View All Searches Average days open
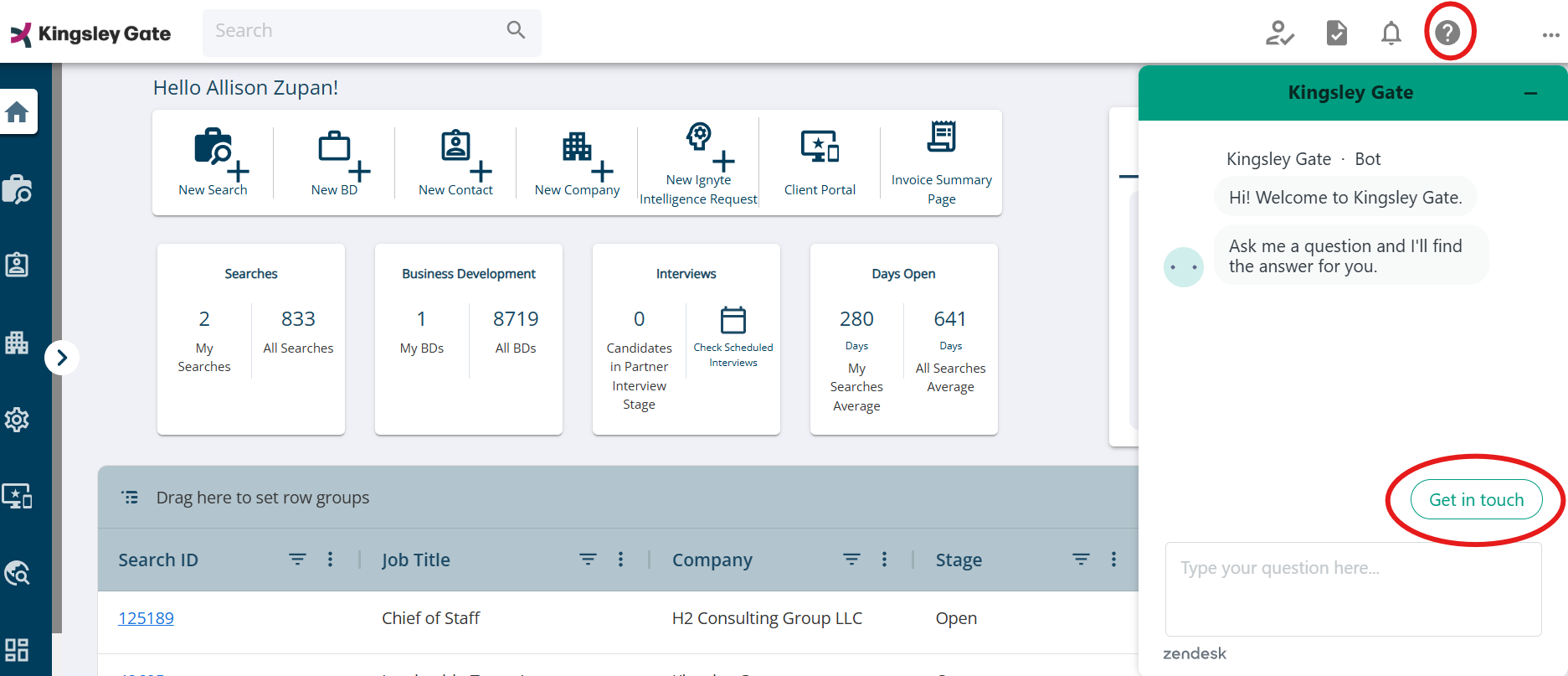 (950, 351)
